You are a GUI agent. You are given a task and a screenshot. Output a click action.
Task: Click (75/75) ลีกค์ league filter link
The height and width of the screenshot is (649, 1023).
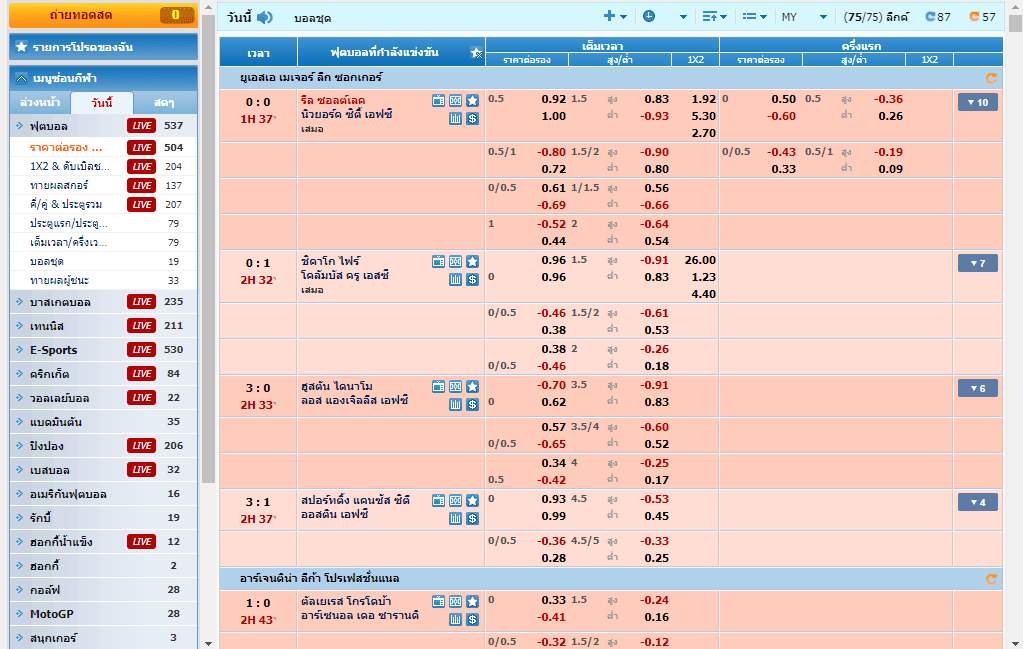(876, 17)
